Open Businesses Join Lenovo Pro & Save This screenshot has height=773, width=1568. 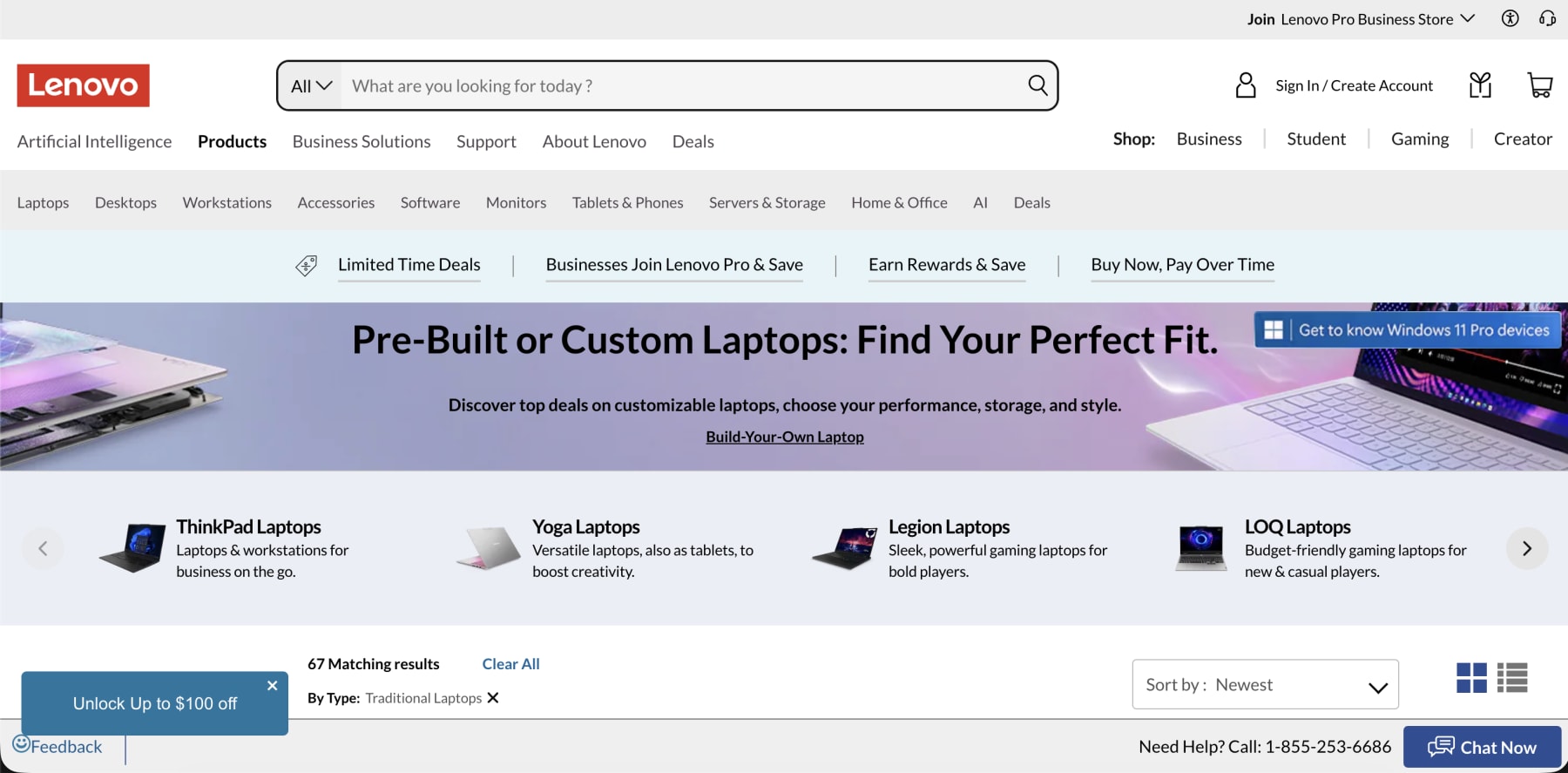click(x=674, y=265)
